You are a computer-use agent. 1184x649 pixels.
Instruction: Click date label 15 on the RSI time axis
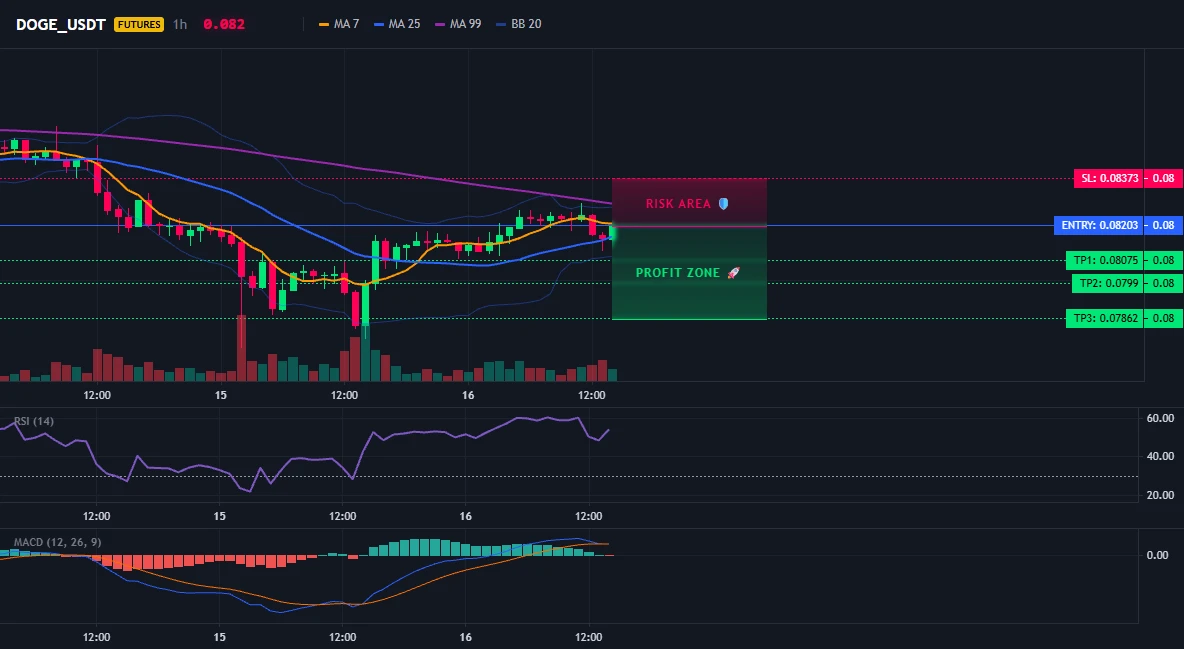pyautogui.click(x=219, y=516)
